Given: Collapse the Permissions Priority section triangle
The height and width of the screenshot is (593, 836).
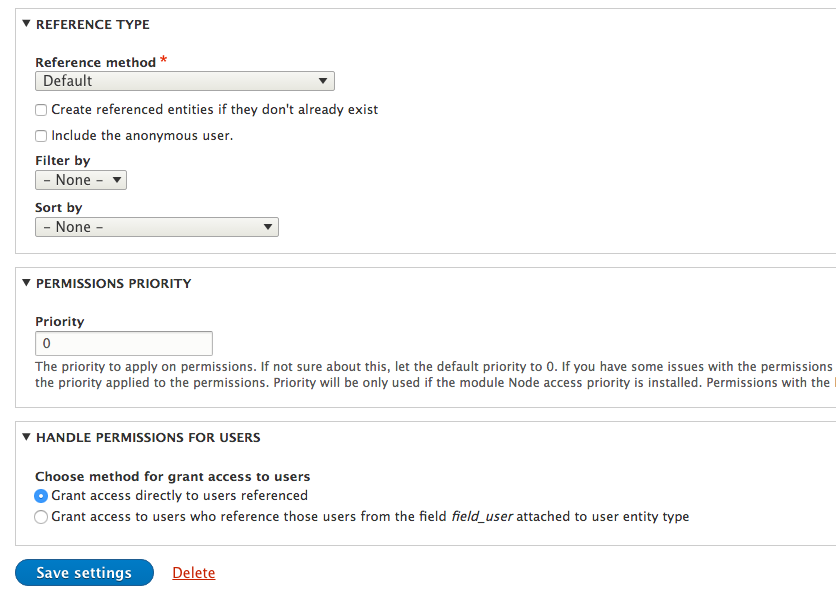Looking at the screenshot, I should 26,283.
